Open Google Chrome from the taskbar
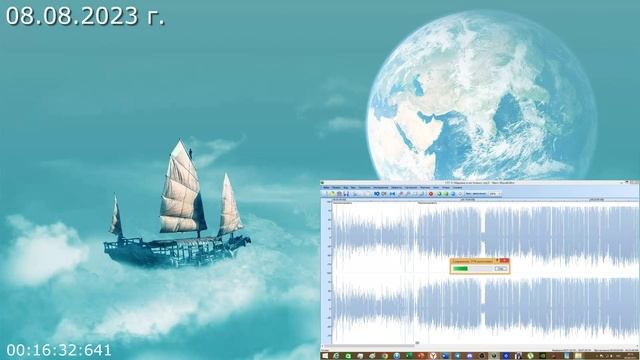Image resolution: width=640 pixels, height=360 pixels. (x=385, y=356)
